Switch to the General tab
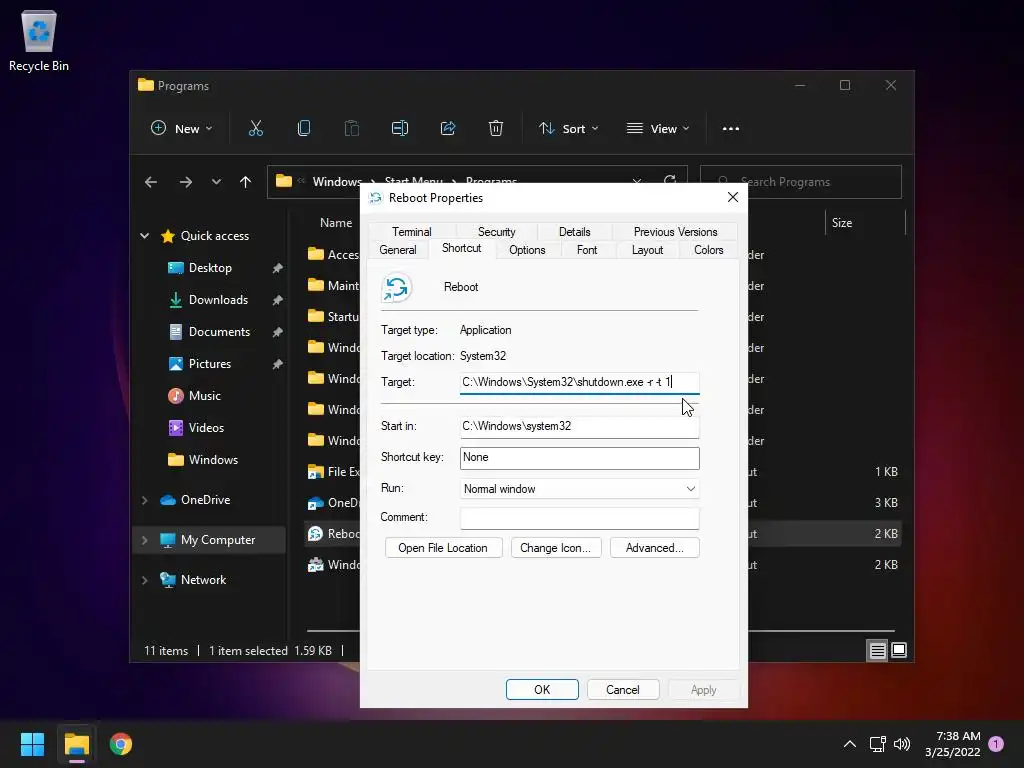Screen dimensions: 1024x768 [398, 250]
